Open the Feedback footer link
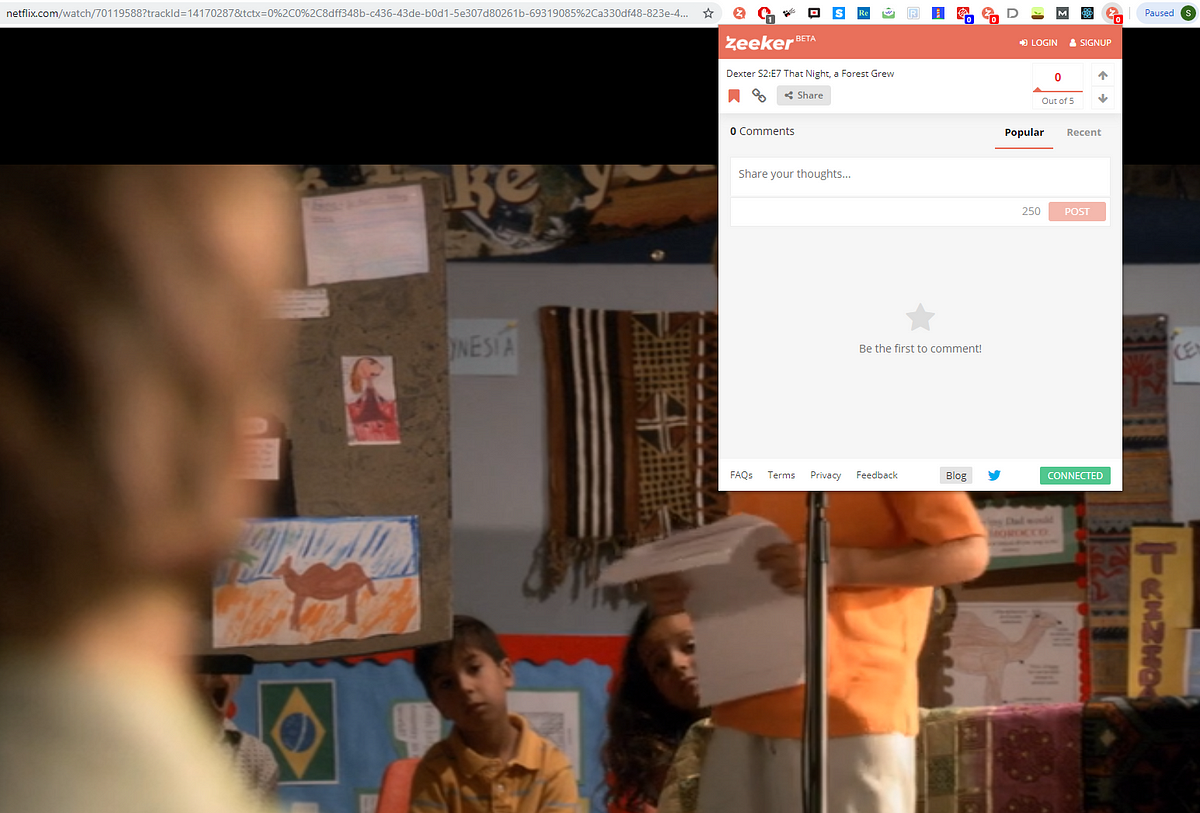The image size is (1200, 813). point(877,475)
